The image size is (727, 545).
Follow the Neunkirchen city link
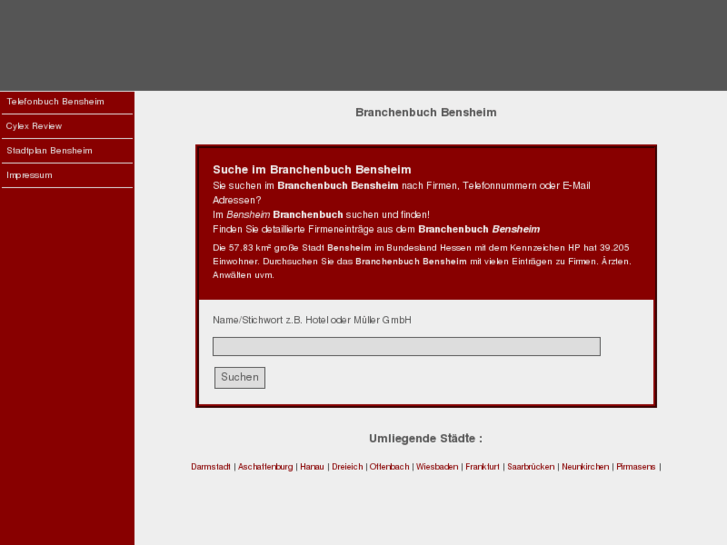coord(585,467)
